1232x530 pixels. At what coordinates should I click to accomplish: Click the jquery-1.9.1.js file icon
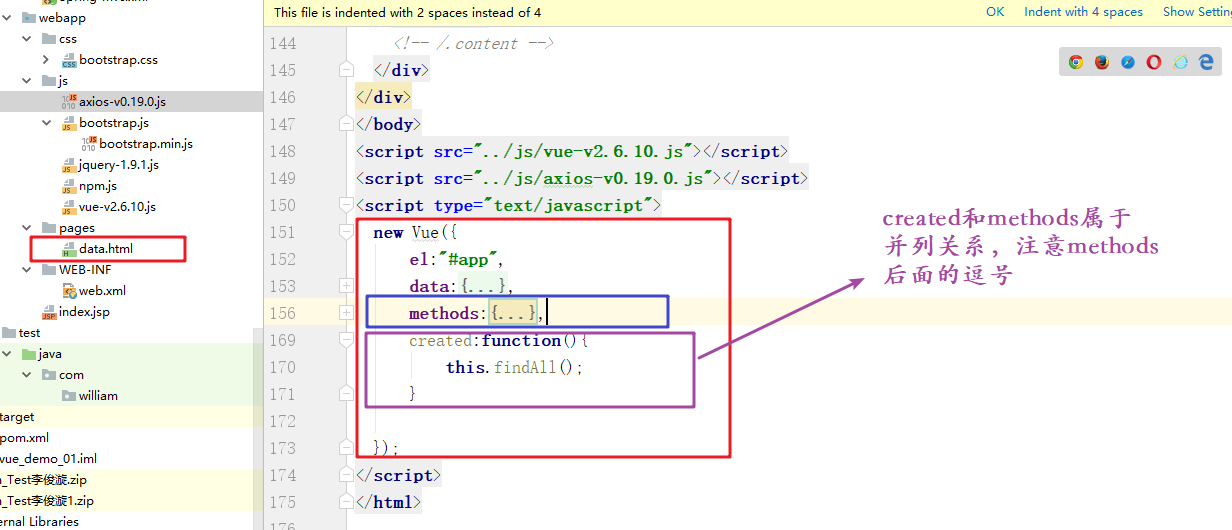69,165
